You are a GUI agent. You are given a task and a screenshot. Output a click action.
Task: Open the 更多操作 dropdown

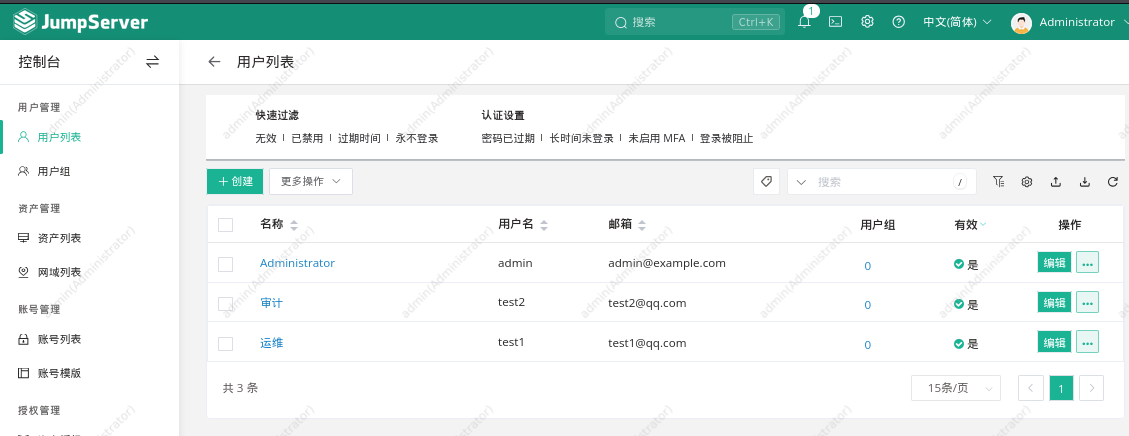311,181
